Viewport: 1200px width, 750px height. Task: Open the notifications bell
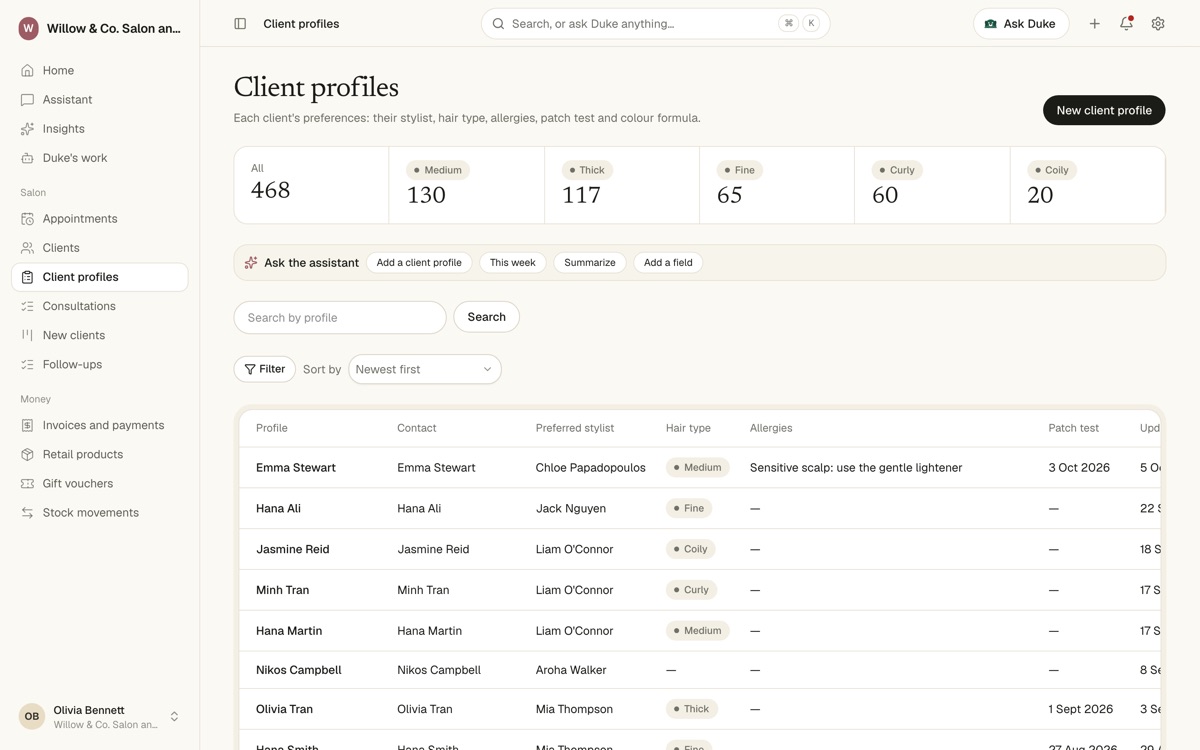1126,24
